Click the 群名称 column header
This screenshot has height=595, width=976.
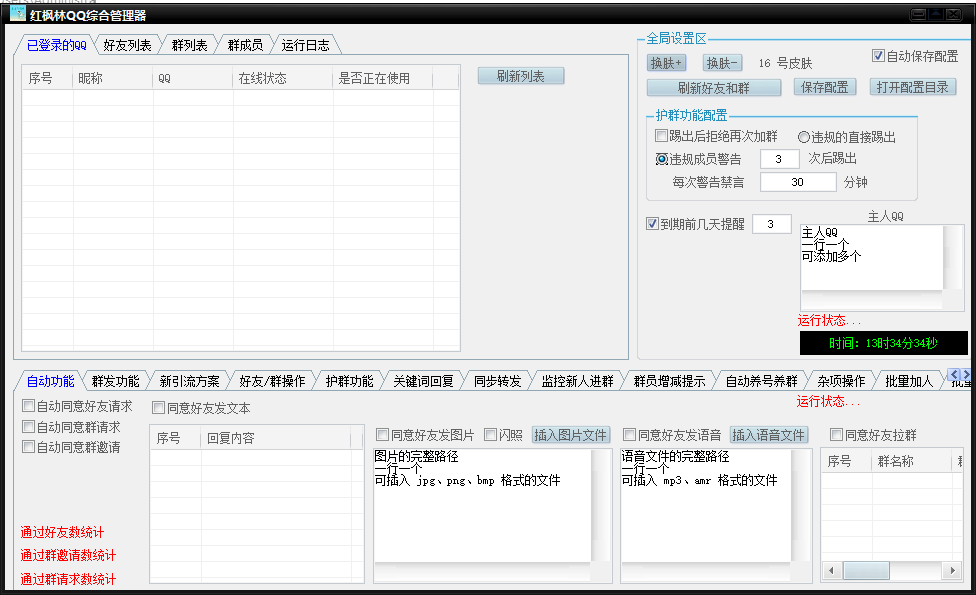coord(912,461)
